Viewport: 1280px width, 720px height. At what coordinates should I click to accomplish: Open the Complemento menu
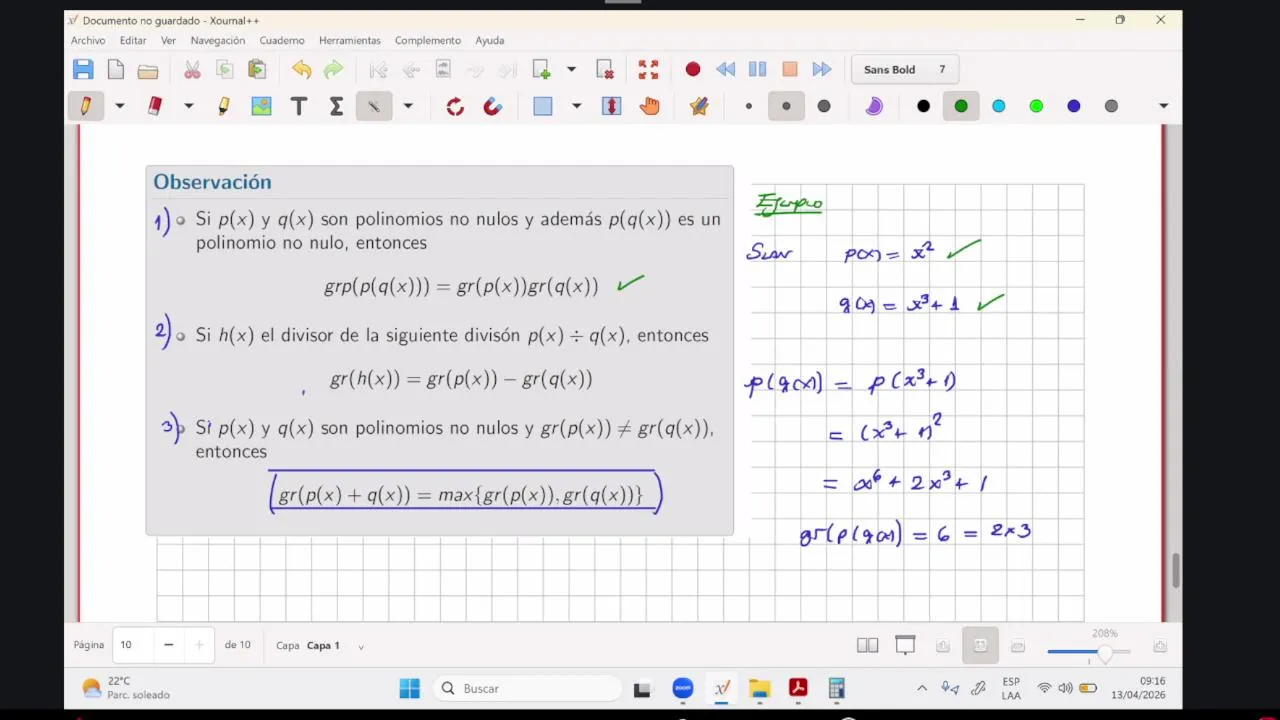pyautogui.click(x=428, y=40)
